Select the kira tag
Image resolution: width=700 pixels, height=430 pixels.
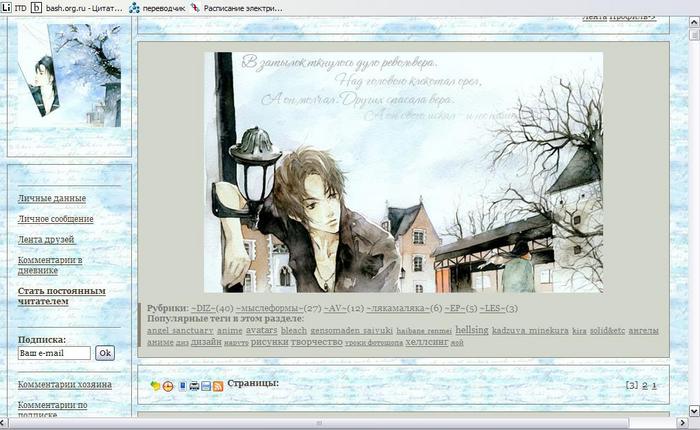click(579, 331)
